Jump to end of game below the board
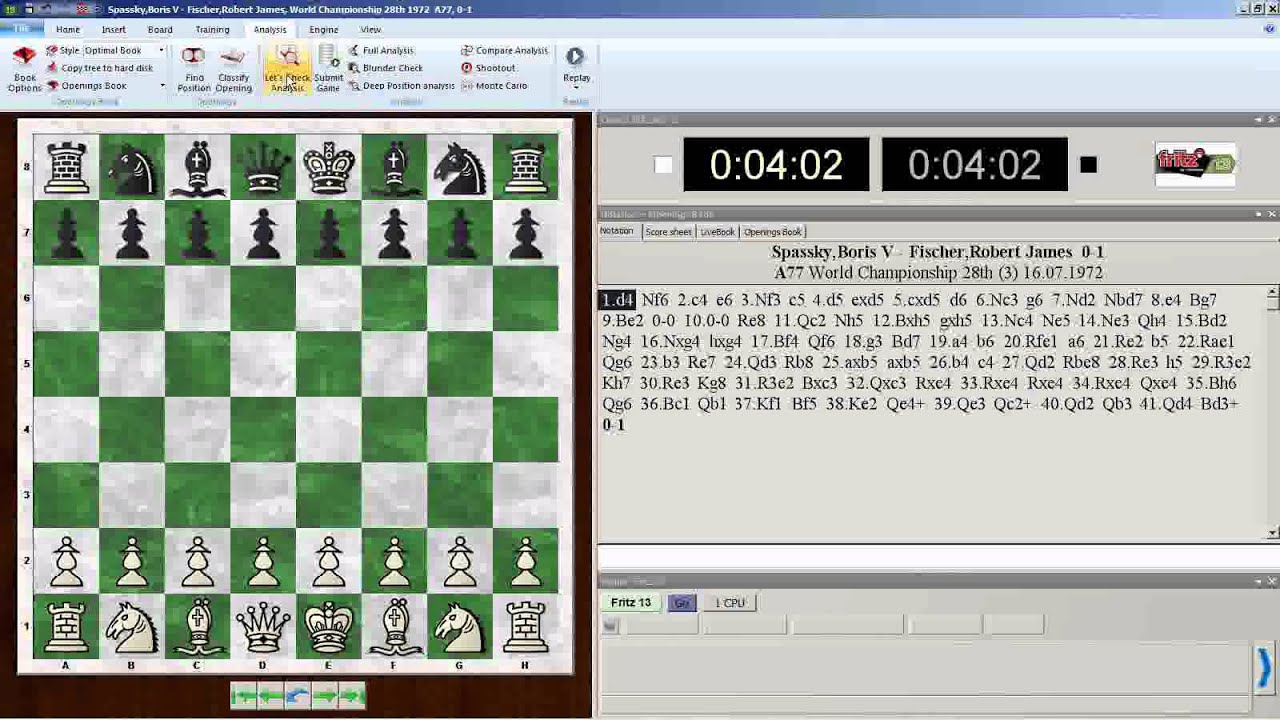Screen dimensions: 1280x720 coord(351,696)
